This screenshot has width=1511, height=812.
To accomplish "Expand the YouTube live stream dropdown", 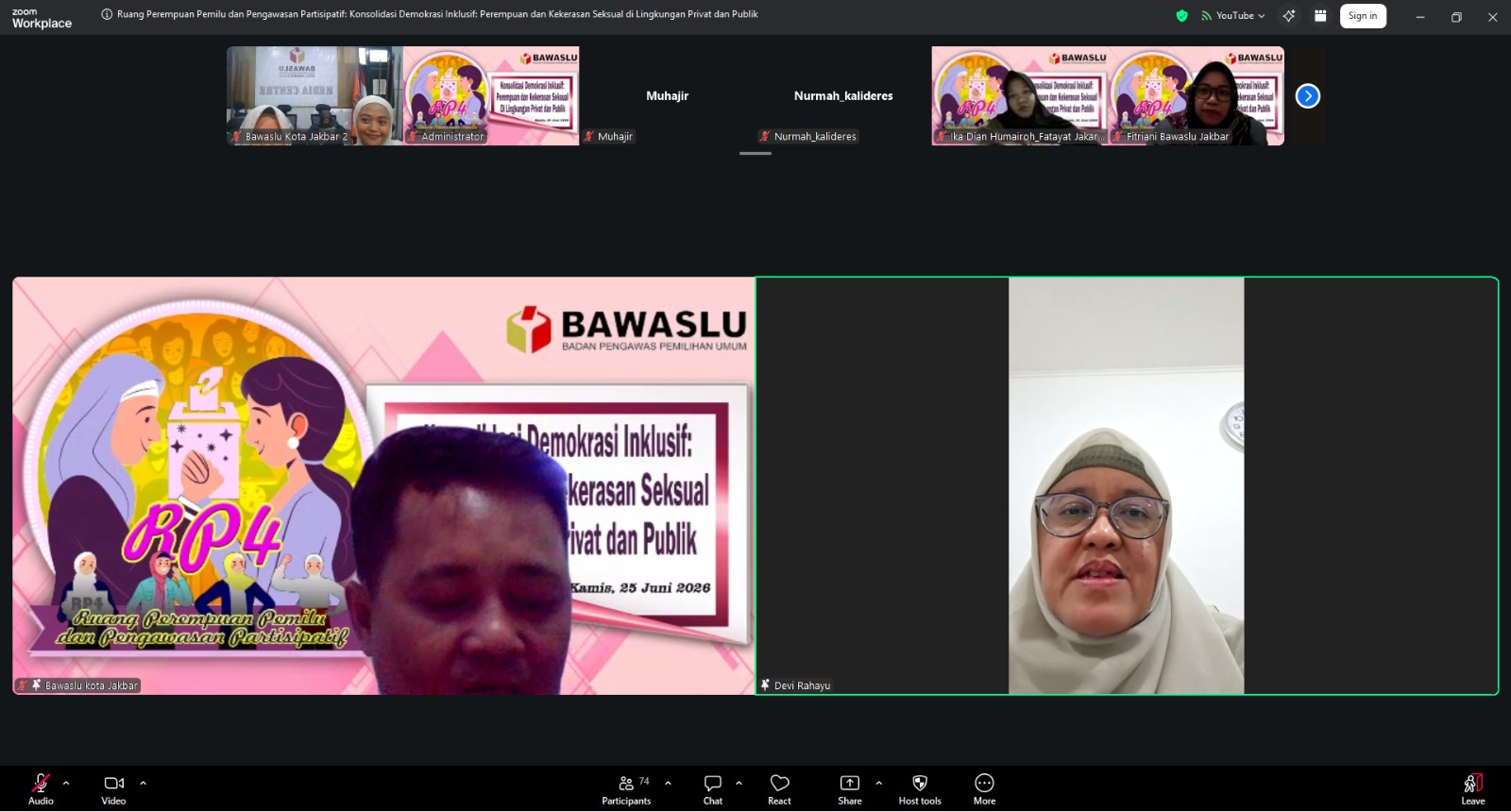I will pyautogui.click(x=1233, y=16).
